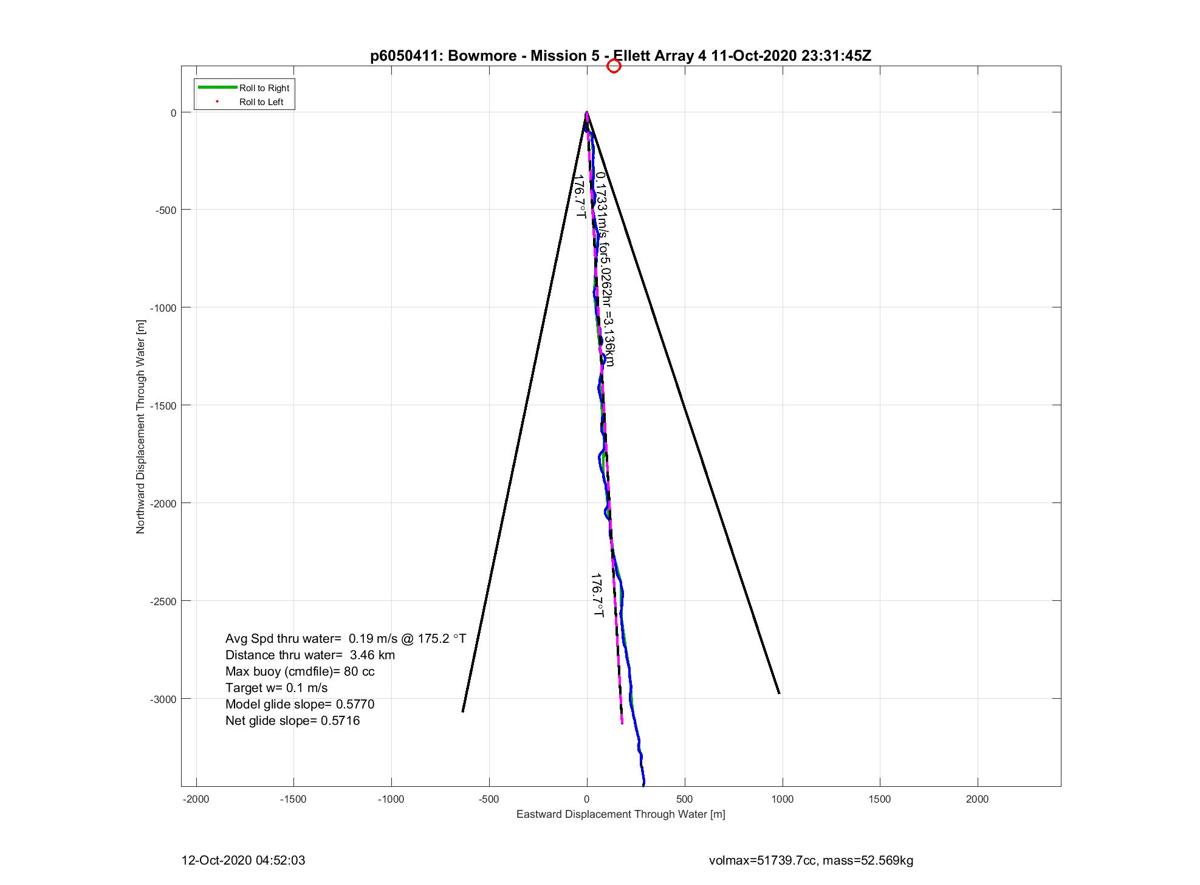This screenshot has height=885, width=1200.
Task: Click the "volmax=51739.7cc, mass=52.569kg" footer text
Action: [x=811, y=860]
